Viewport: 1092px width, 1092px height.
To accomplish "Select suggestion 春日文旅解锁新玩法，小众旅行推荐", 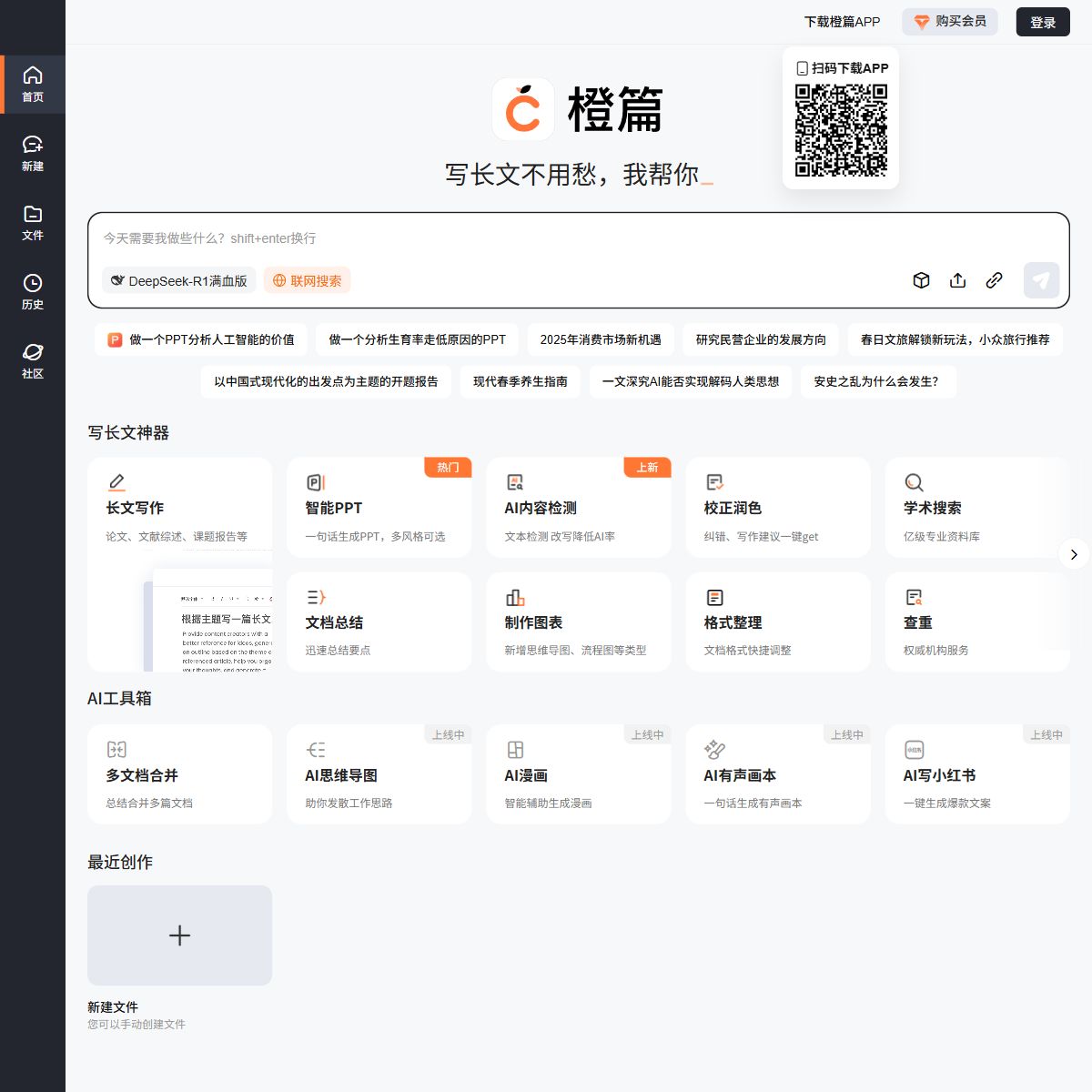I will point(955,339).
